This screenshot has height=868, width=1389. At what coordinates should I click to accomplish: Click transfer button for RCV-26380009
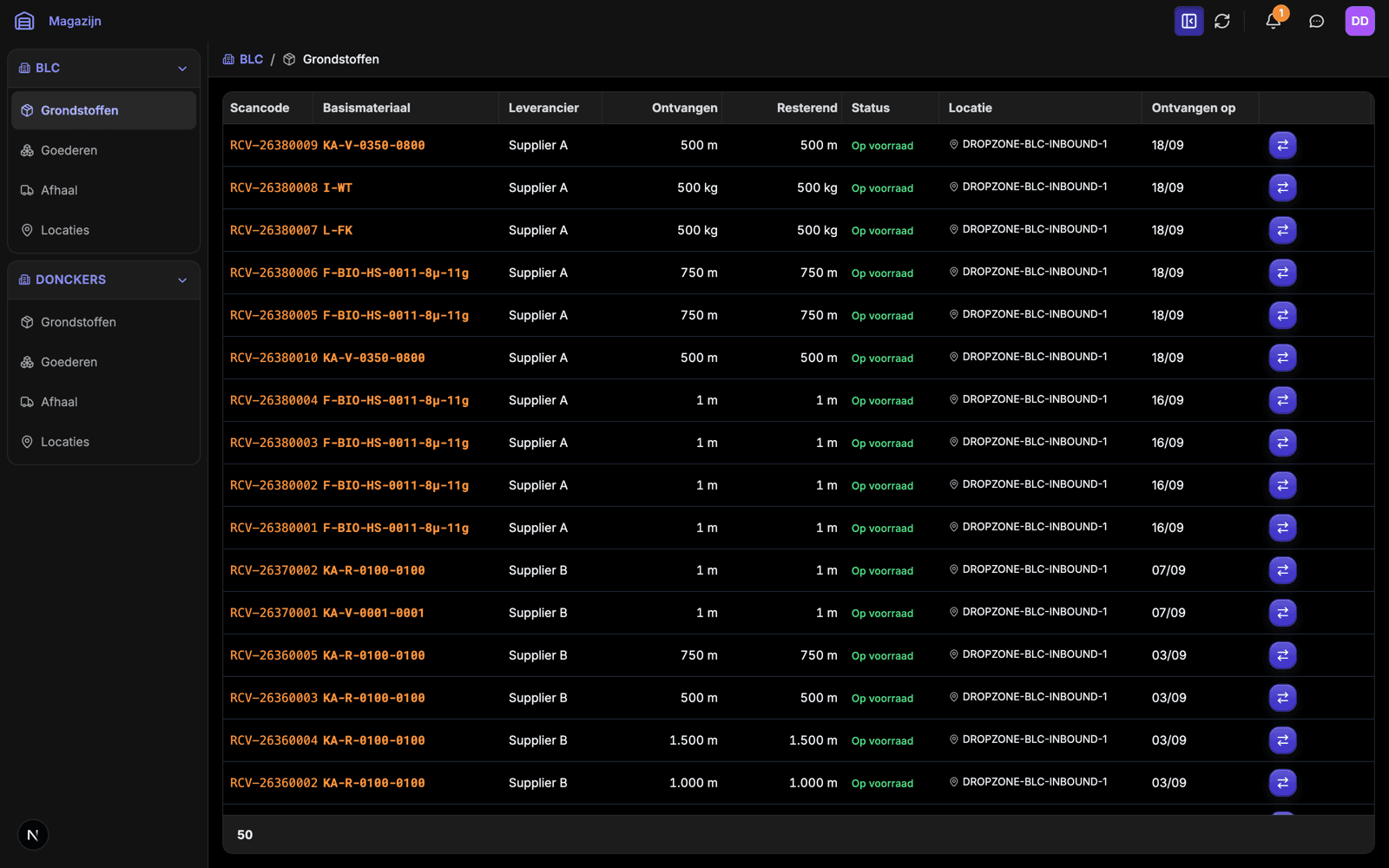tap(1282, 145)
